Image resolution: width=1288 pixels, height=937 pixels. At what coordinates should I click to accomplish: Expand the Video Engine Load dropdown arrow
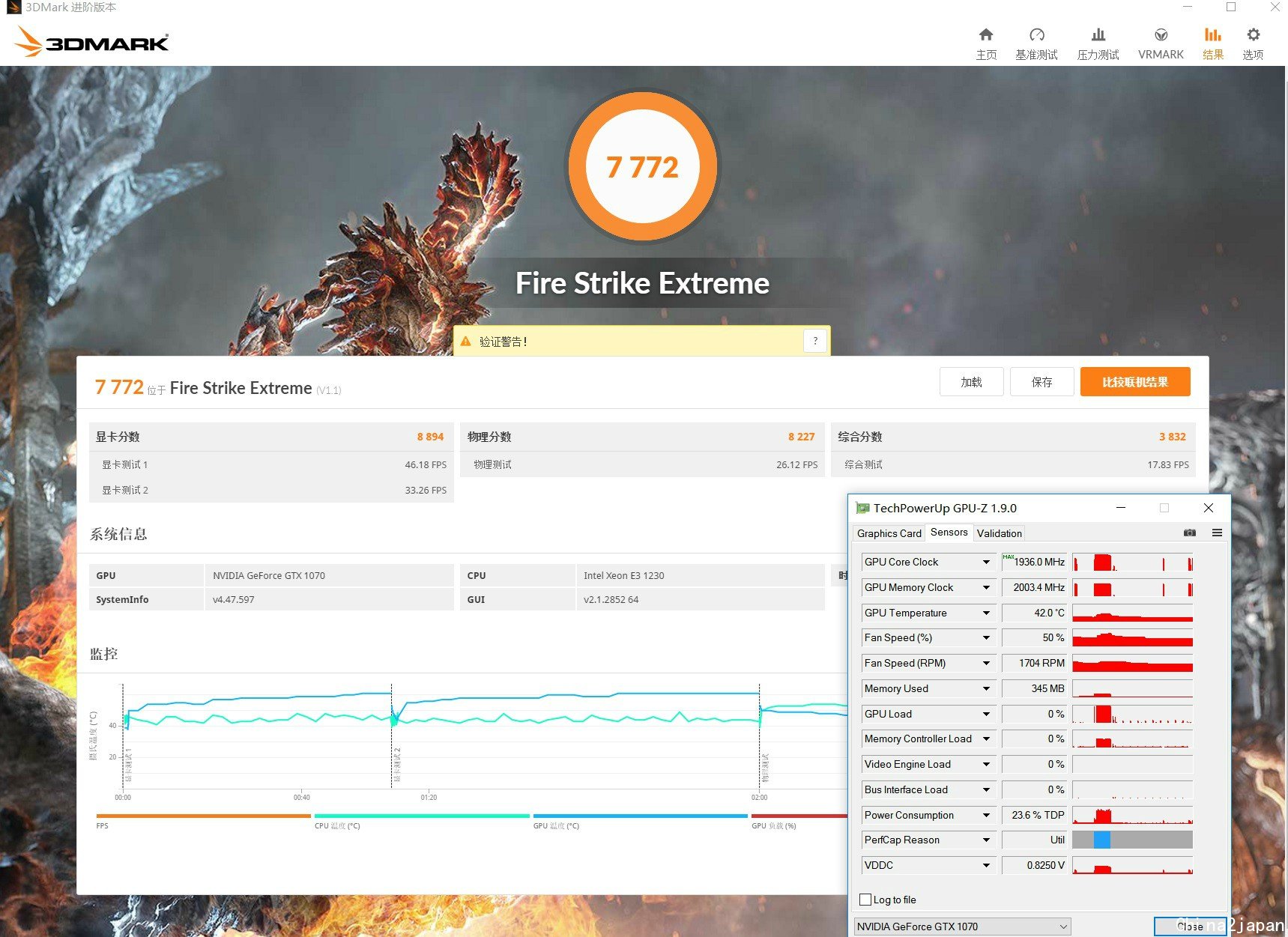986,764
